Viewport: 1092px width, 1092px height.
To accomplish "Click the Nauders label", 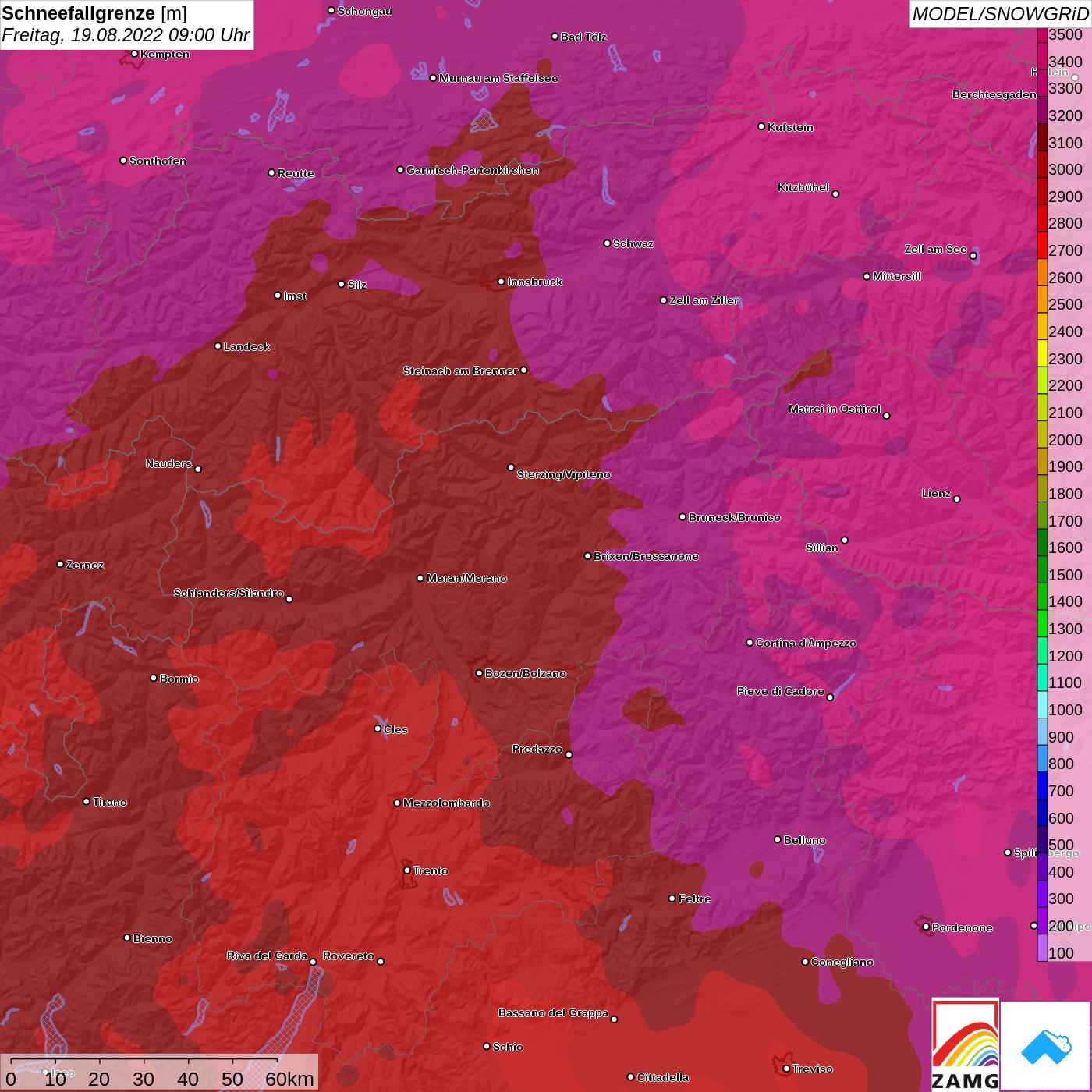I will click(168, 463).
